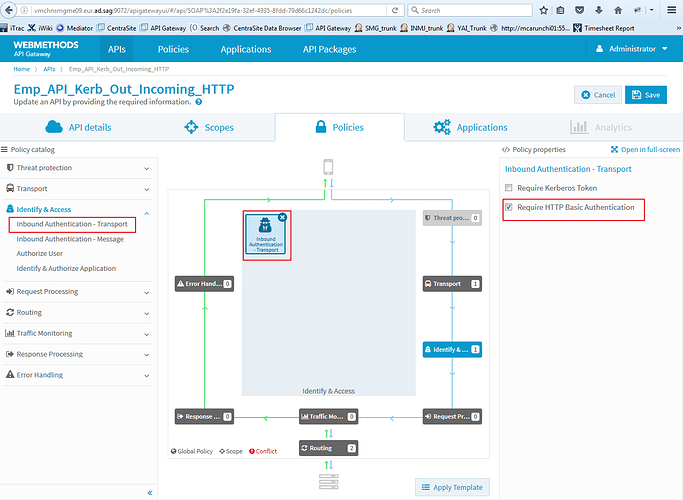Click the Apply Template button
Viewport: 683px width, 500px height.
pyautogui.click(x=452, y=487)
